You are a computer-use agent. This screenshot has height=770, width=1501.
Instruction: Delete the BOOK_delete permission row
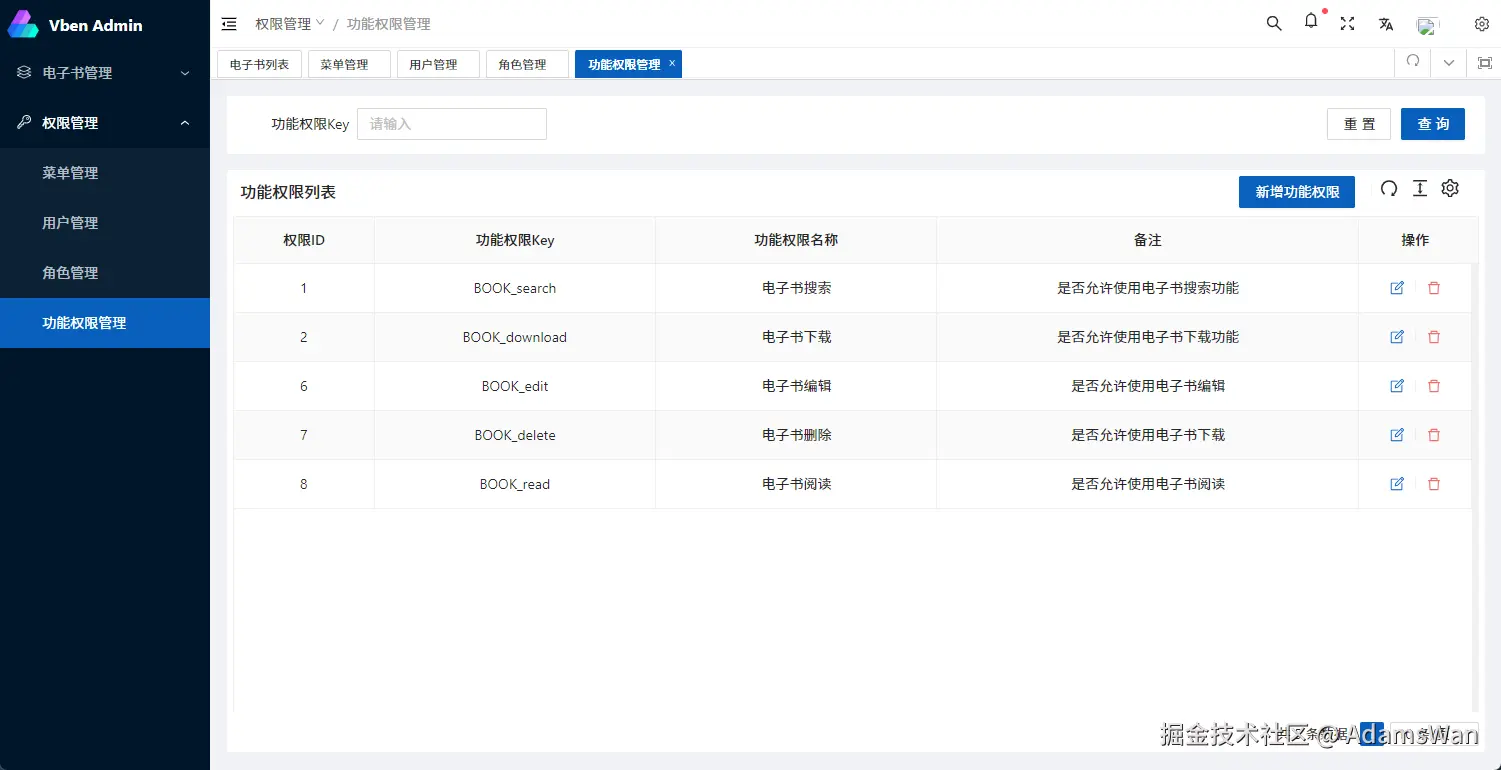click(x=1434, y=435)
